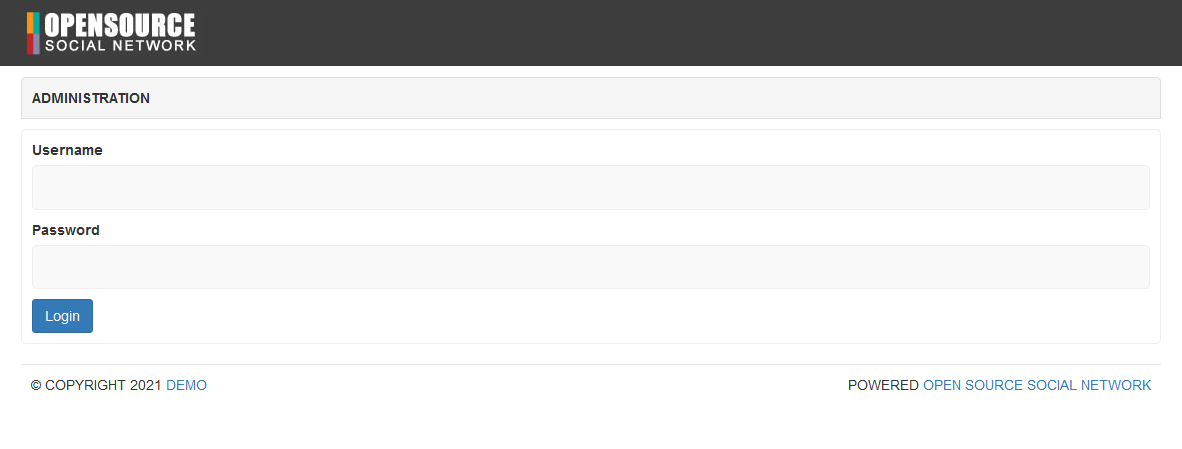
Task: Click the SOCIAL NETWORK logo subtitle
Action: (x=120, y=46)
